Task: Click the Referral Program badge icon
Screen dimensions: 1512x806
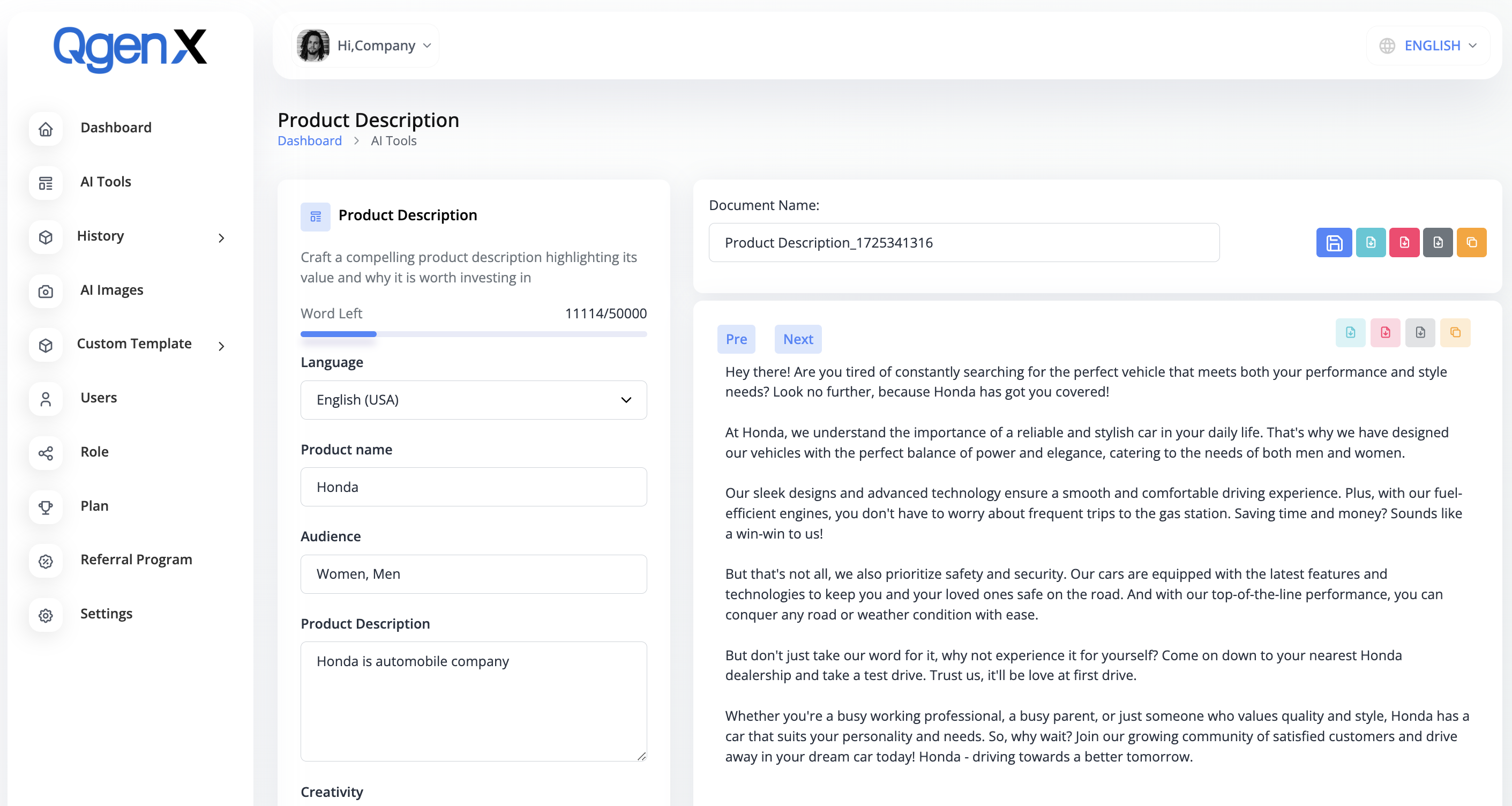Action: click(x=46, y=561)
